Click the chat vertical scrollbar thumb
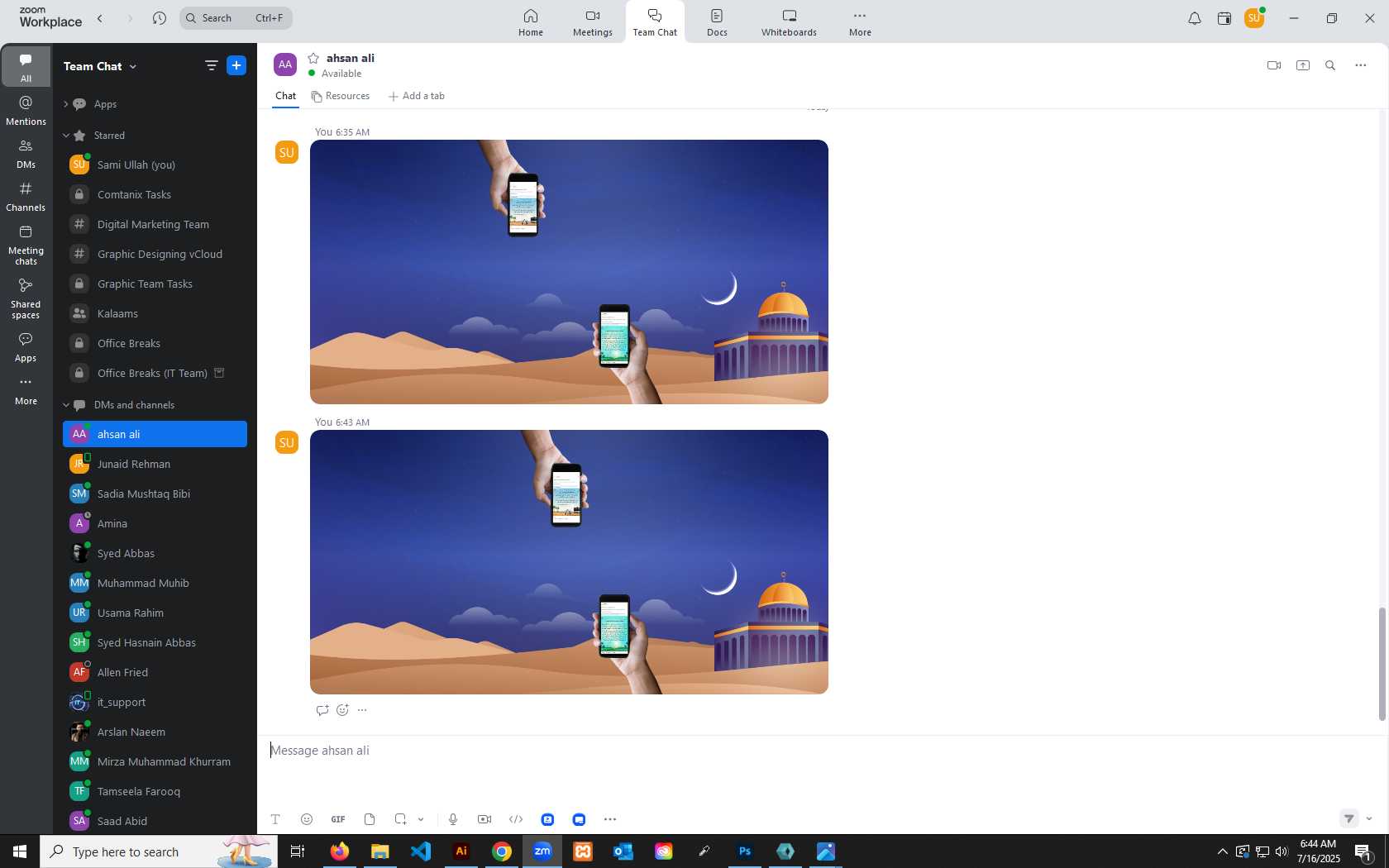 click(1381, 664)
